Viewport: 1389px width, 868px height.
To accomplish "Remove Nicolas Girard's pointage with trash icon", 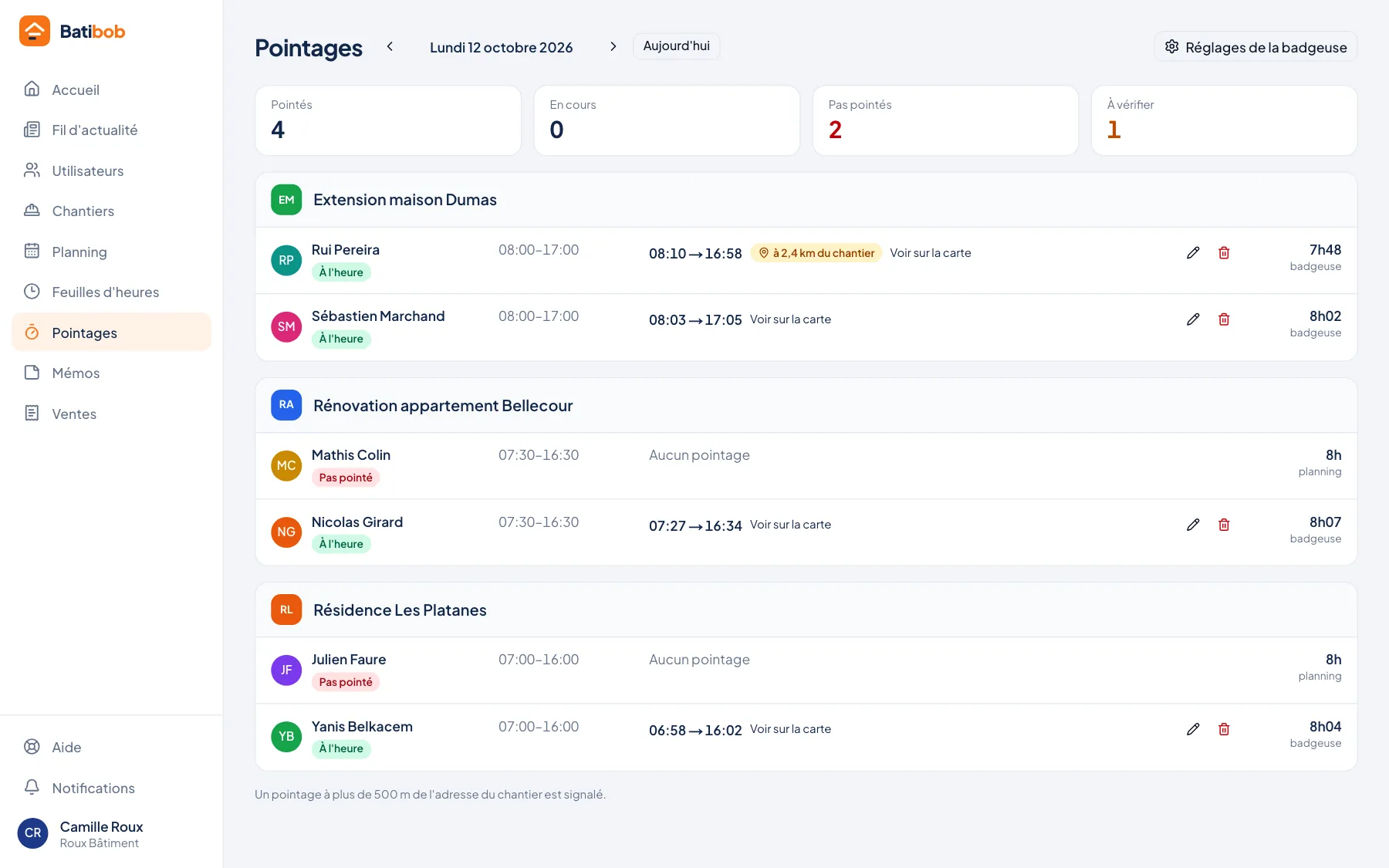I will (x=1224, y=525).
